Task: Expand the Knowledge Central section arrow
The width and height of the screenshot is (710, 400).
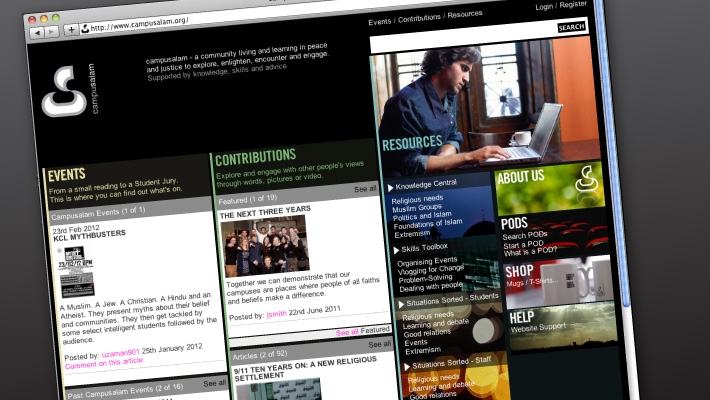Action: pyautogui.click(x=390, y=188)
